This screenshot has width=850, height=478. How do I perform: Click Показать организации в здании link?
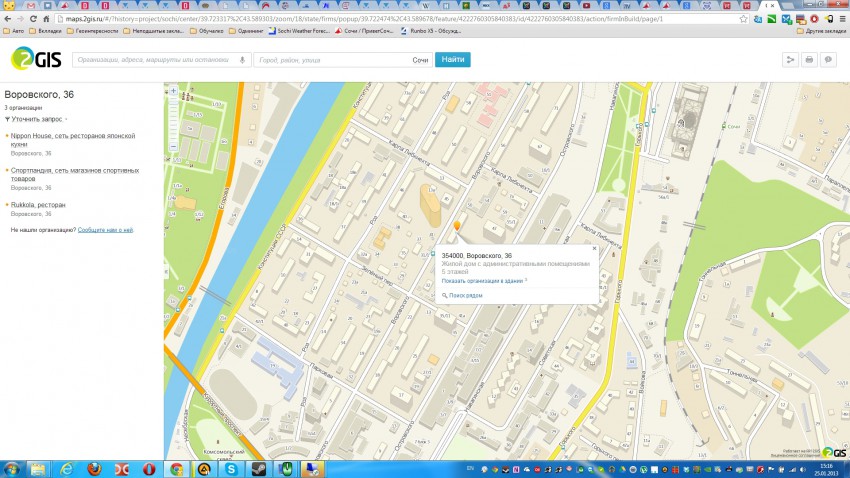click(x=484, y=280)
